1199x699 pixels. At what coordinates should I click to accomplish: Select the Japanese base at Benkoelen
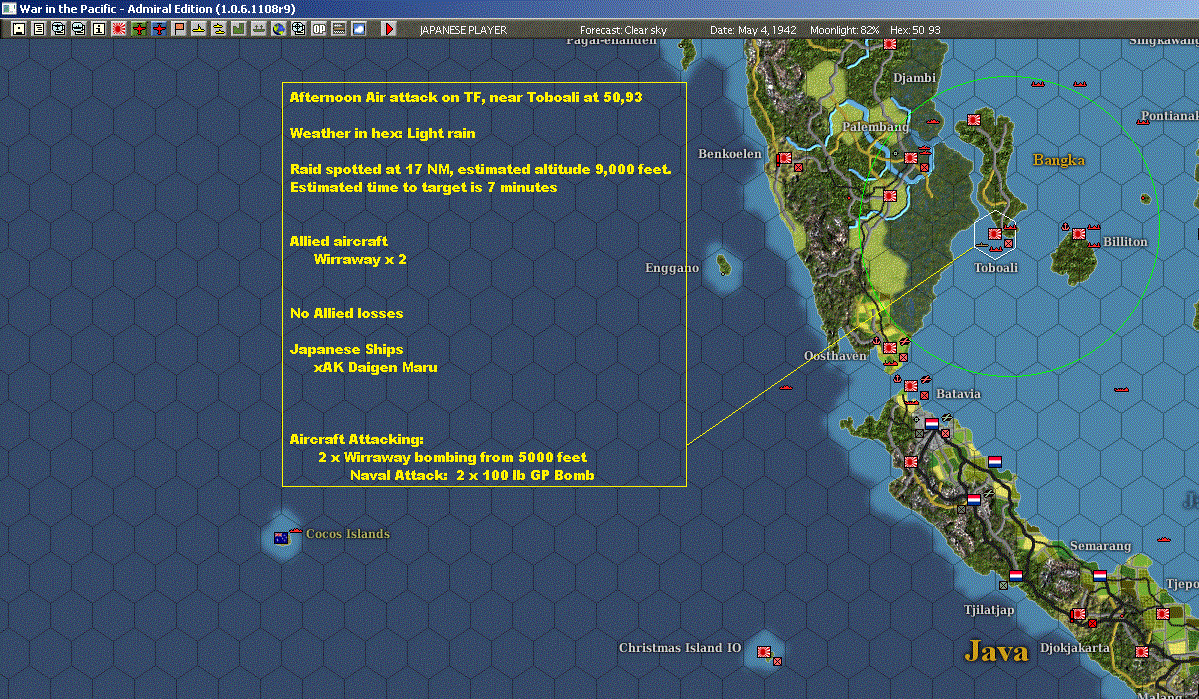[x=785, y=158]
